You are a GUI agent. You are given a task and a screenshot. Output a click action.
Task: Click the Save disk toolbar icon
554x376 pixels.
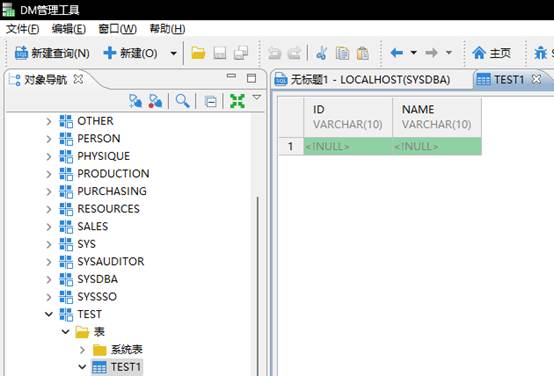coord(220,53)
